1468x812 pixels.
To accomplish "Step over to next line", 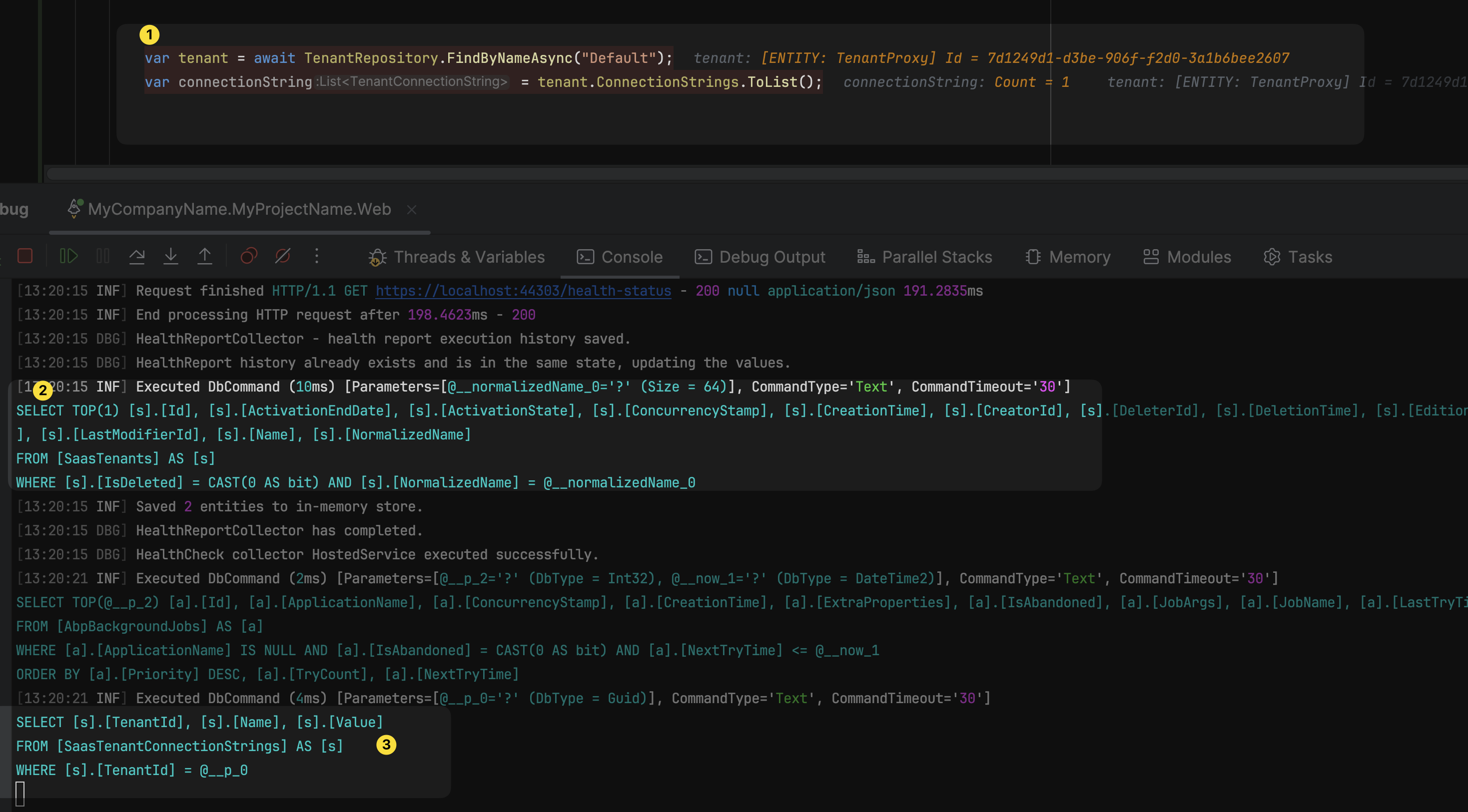I will [137, 256].
